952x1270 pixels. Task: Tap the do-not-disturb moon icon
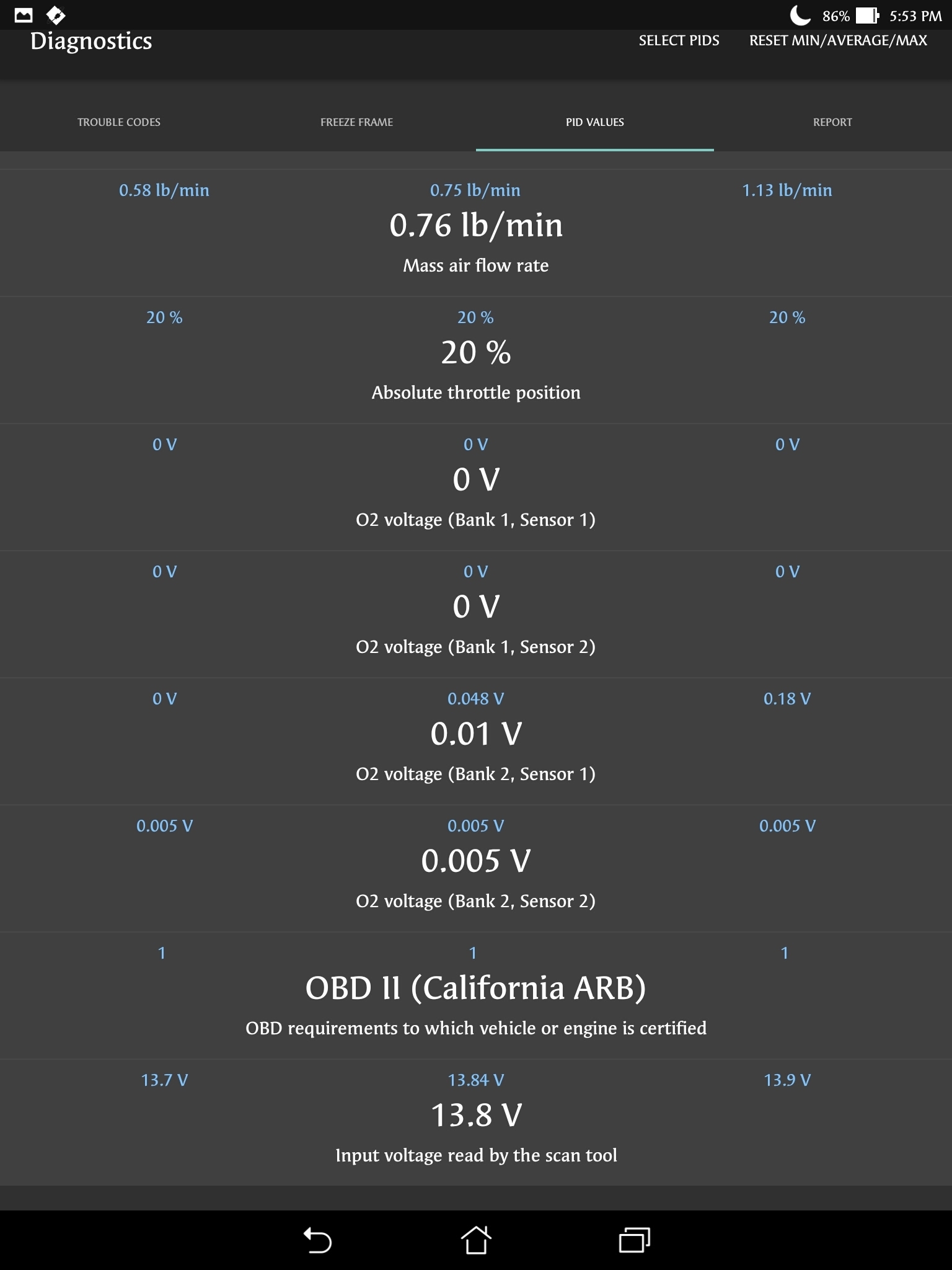click(800, 15)
